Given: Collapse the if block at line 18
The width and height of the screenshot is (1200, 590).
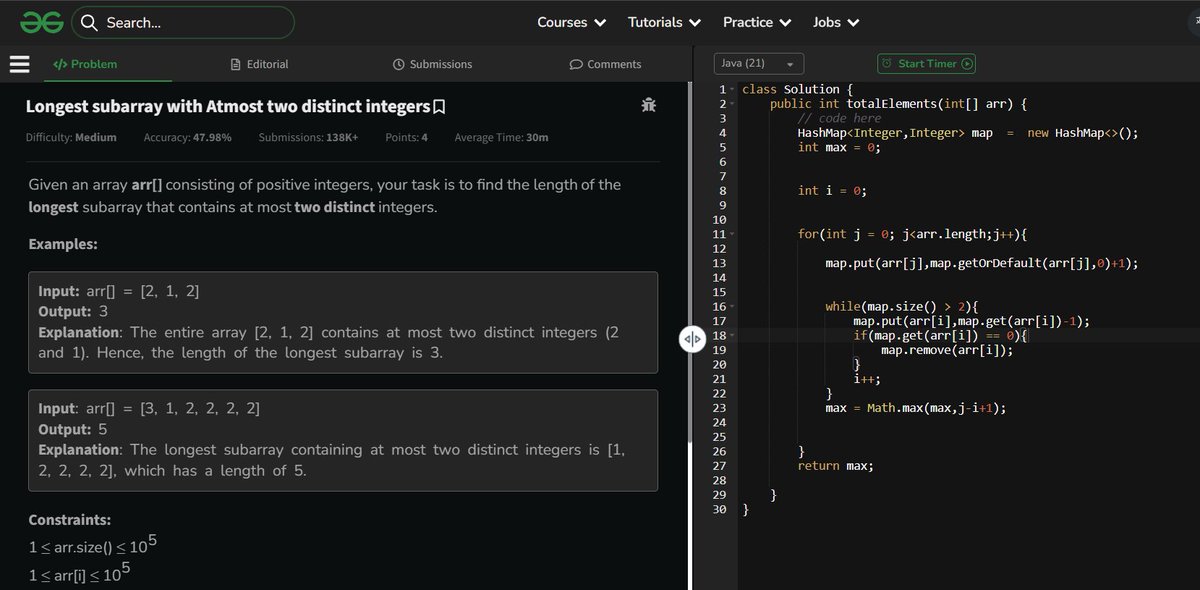Looking at the screenshot, I should click(x=733, y=336).
